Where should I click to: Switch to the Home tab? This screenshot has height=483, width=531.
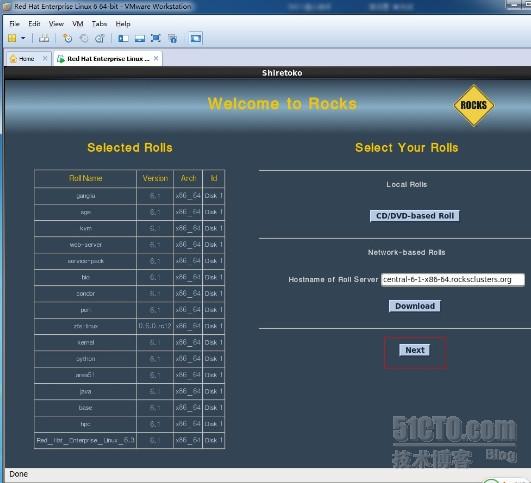pos(29,59)
